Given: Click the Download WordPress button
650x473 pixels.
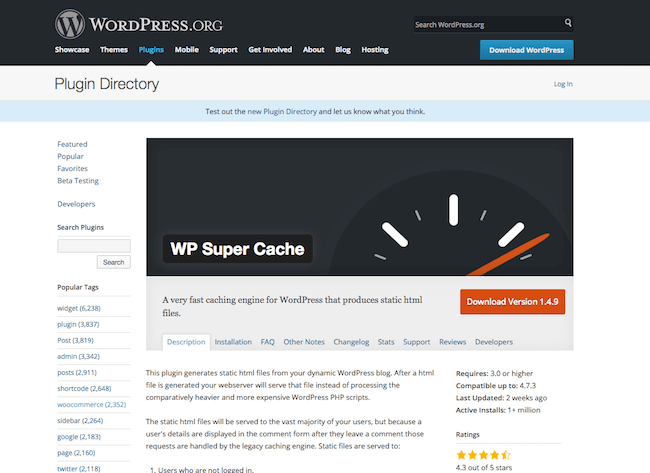Looking at the screenshot, I should tap(527, 50).
